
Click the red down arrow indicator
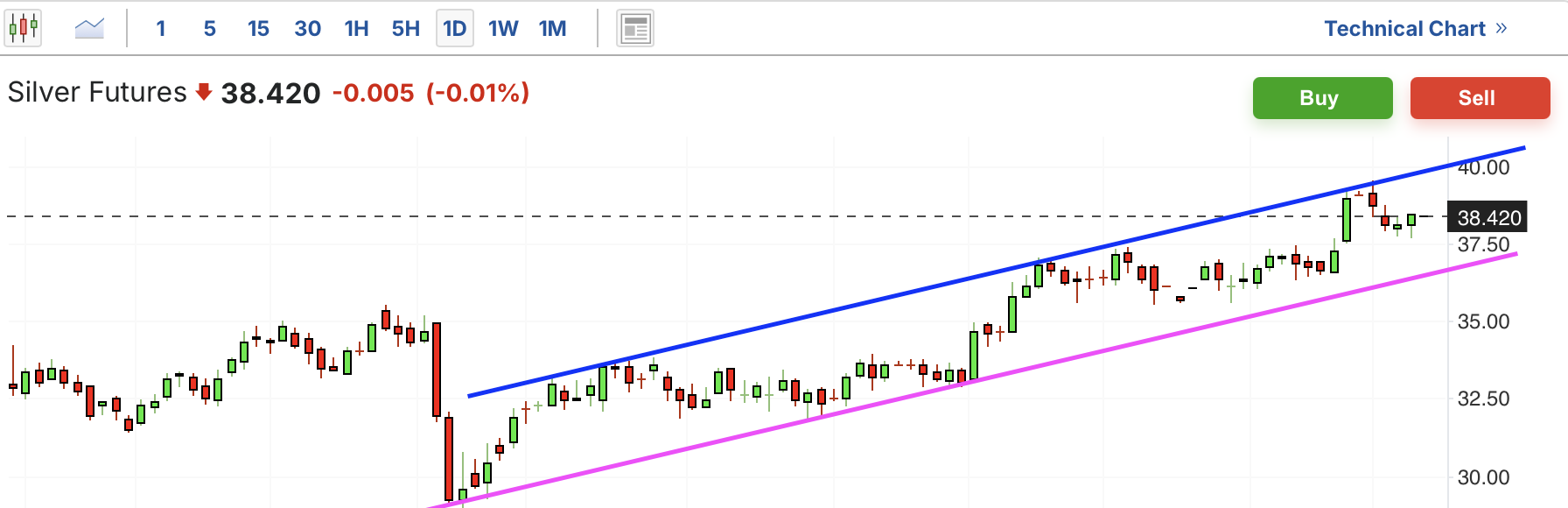click(x=204, y=92)
